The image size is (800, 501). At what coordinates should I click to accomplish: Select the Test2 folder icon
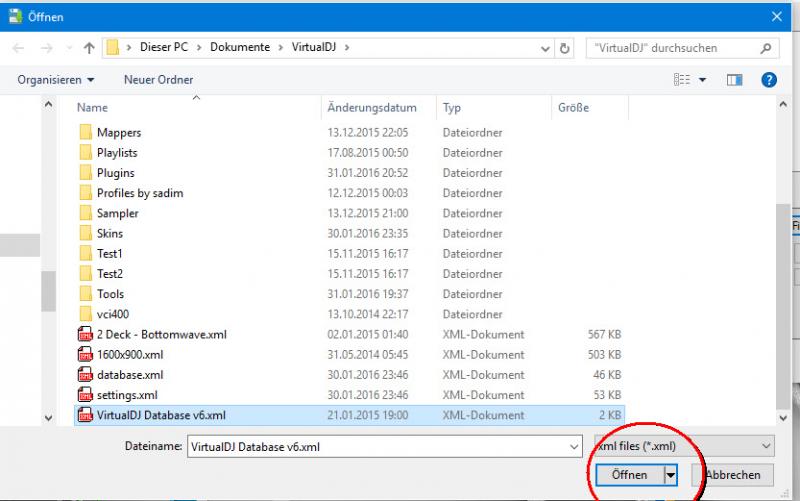click(86, 273)
